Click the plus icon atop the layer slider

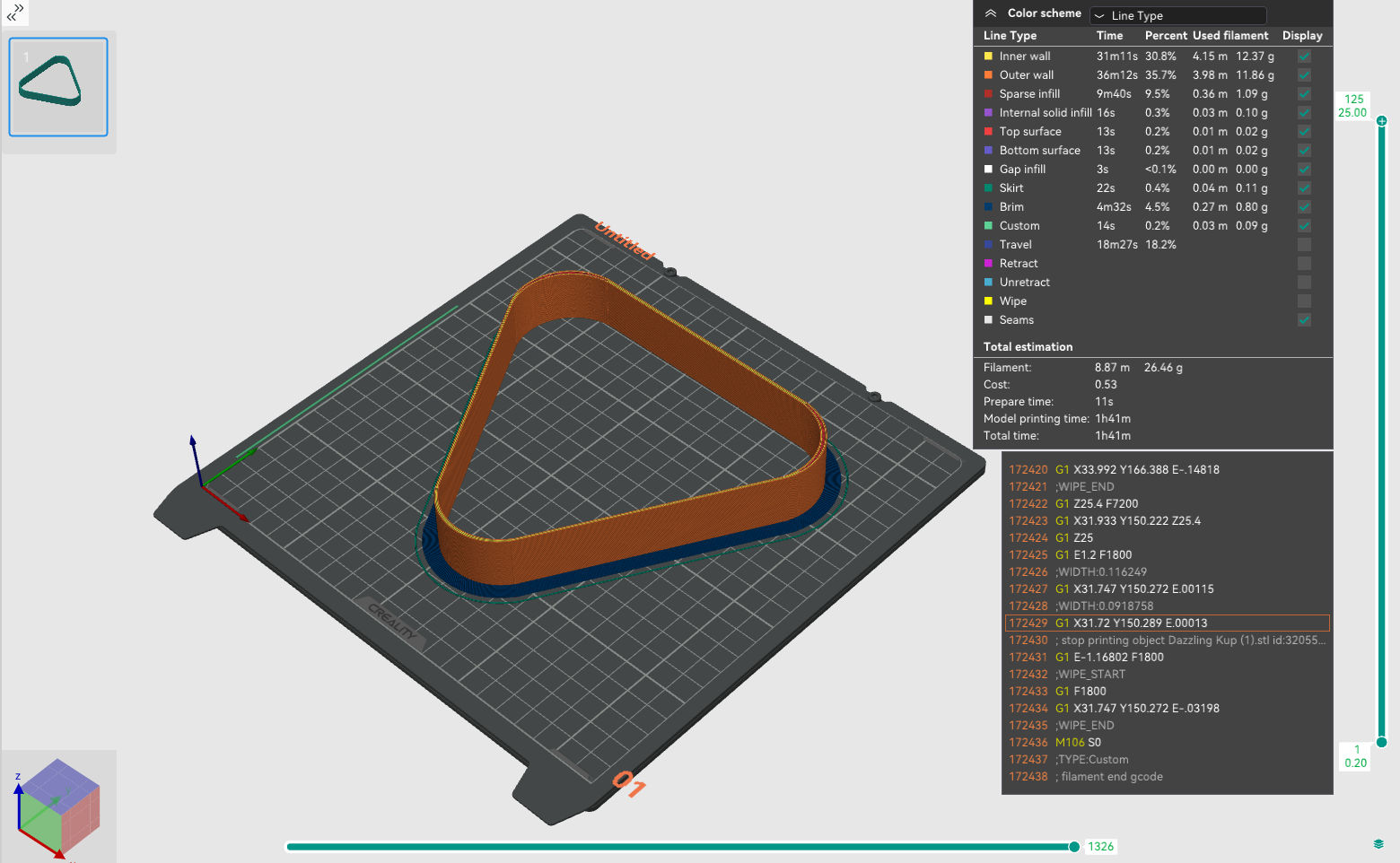click(x=1382, y=120)
